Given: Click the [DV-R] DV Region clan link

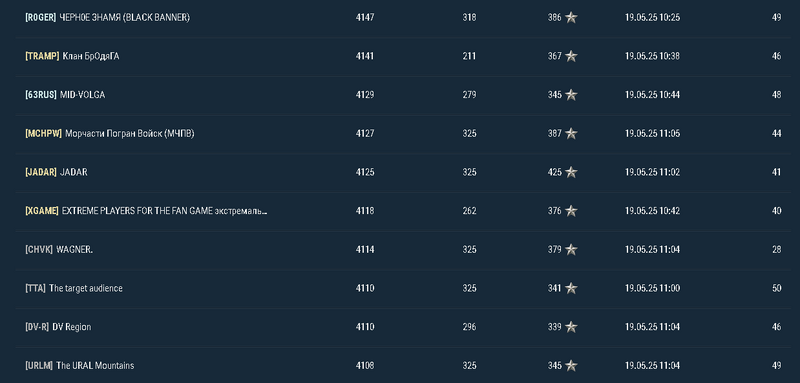Looking at the screenshot, I should click(x=58, y=327).
